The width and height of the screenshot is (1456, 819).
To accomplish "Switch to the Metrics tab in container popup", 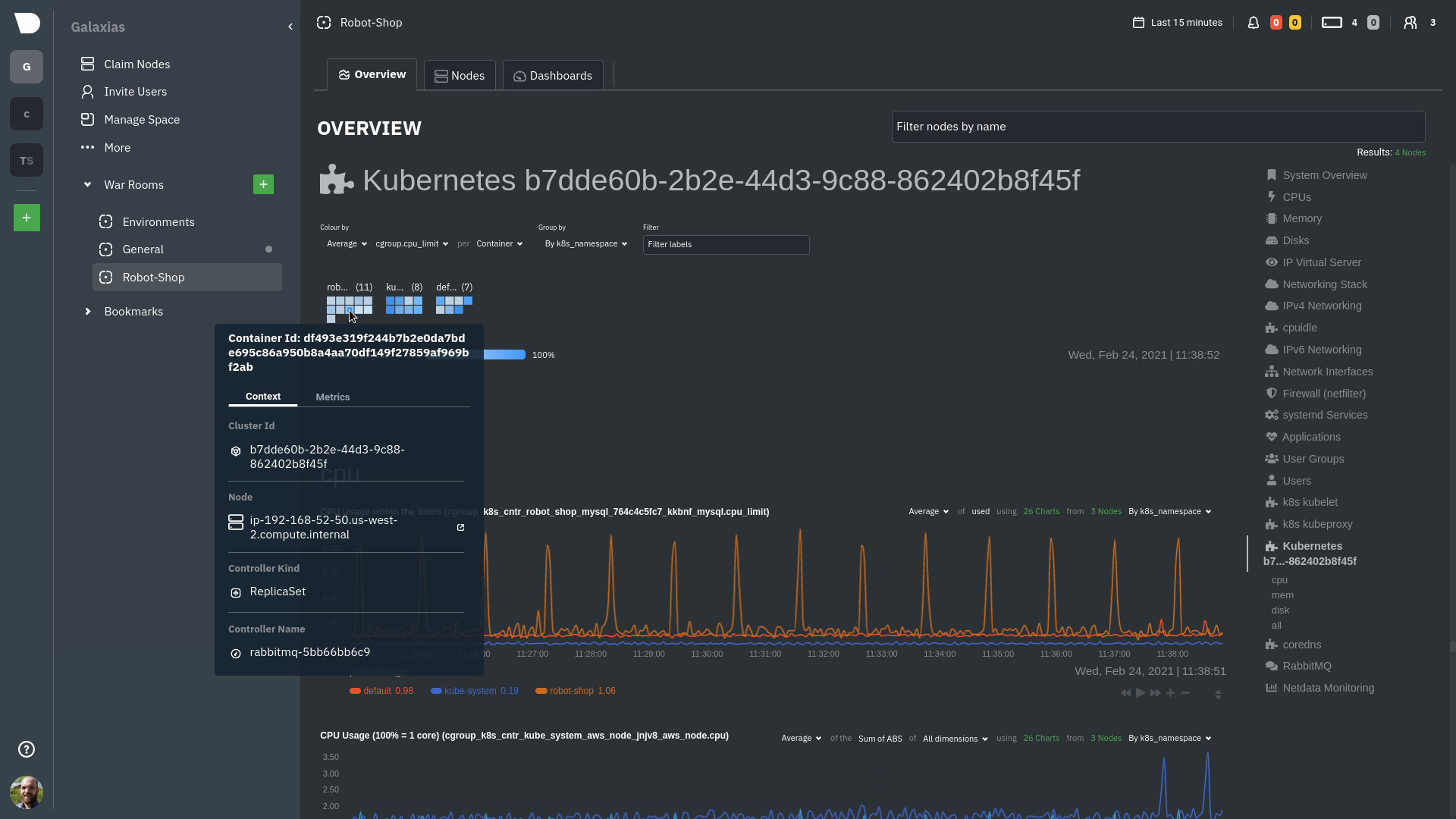I will [x=332, y=396].
